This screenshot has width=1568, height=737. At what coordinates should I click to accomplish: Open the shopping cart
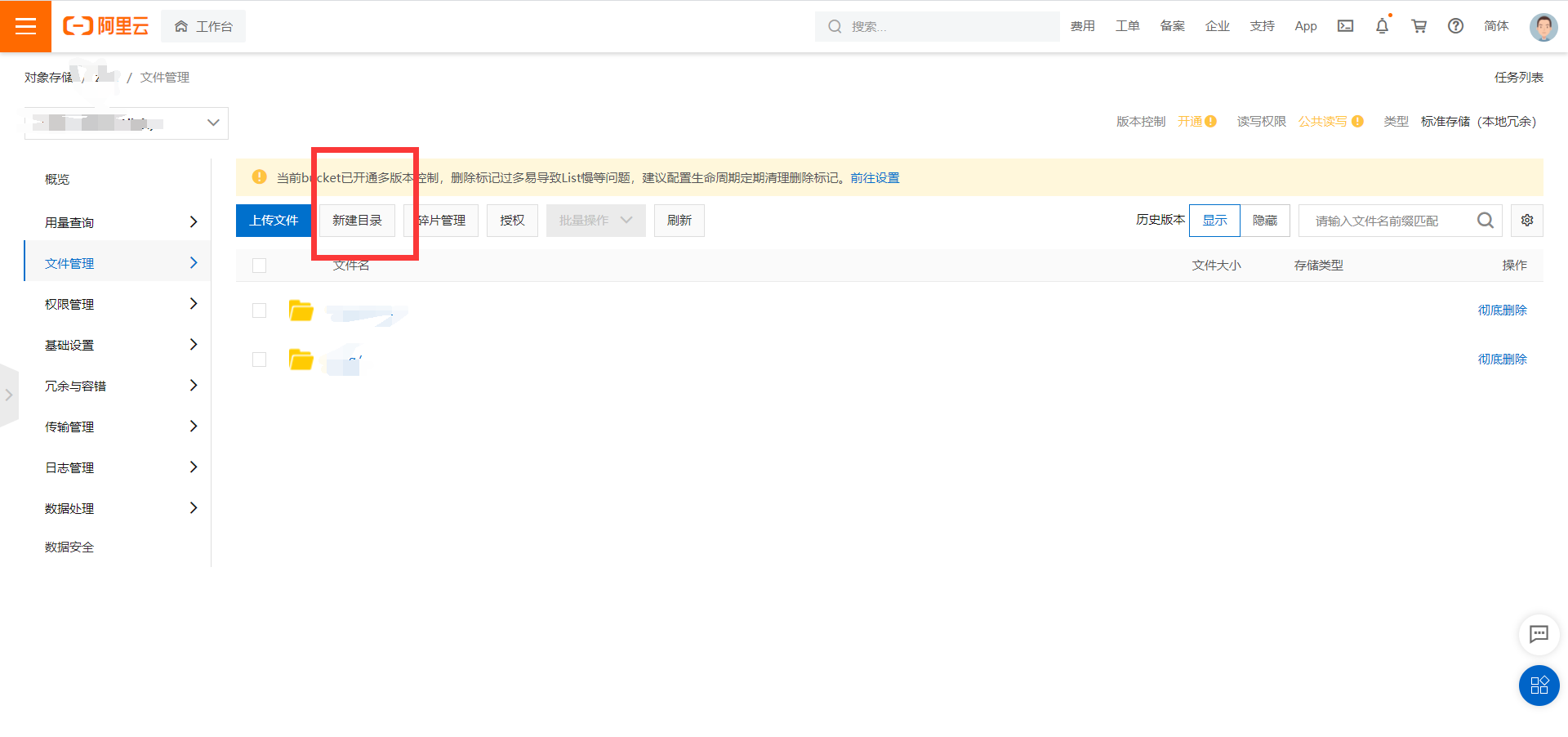(x=1419, y=25)
